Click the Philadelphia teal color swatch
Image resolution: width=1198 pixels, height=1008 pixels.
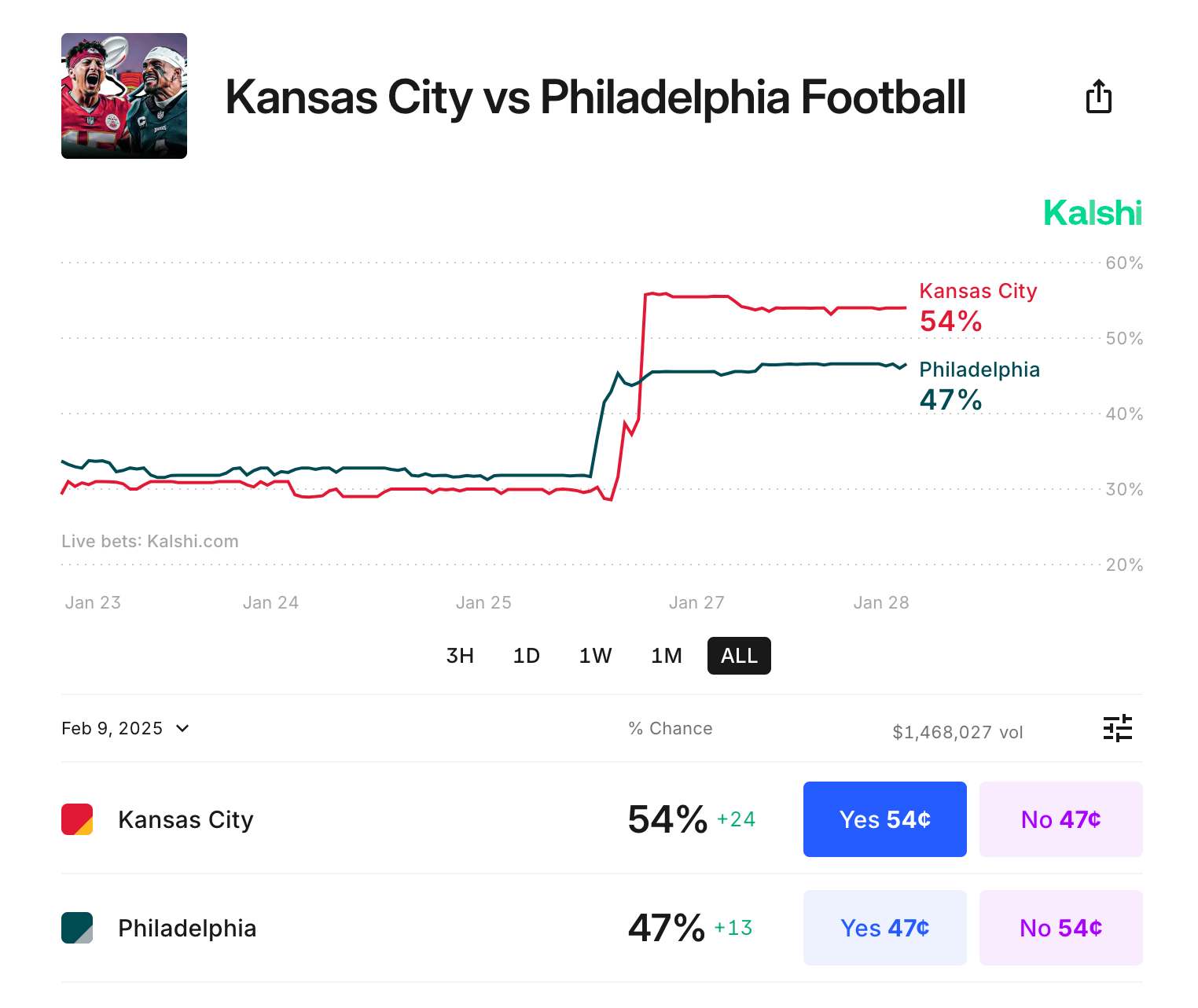pyautogui.click(x=77, y=928)
